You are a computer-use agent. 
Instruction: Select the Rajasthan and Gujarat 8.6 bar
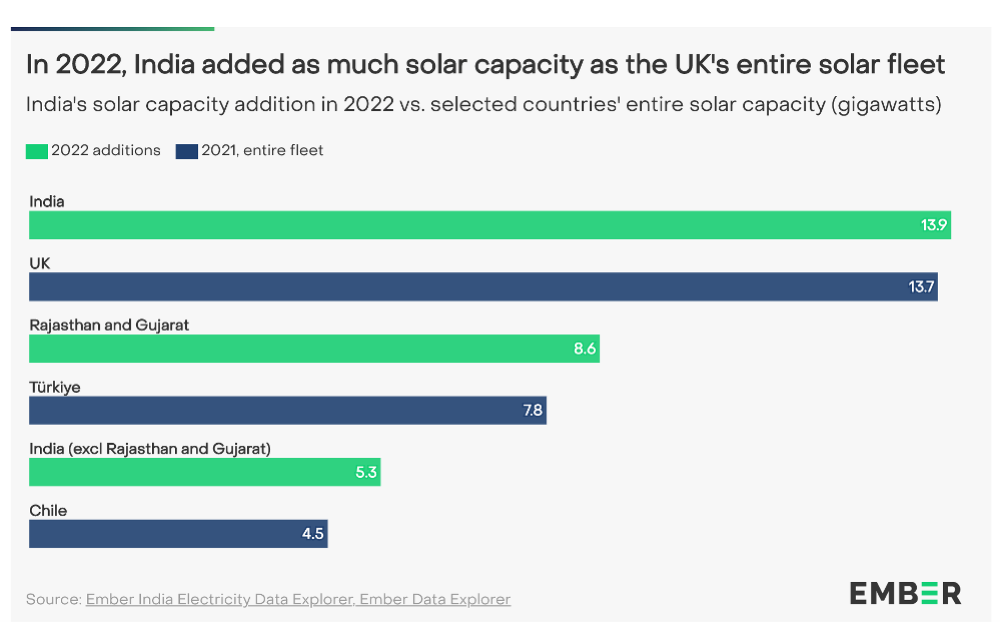(x=314, y=349)
